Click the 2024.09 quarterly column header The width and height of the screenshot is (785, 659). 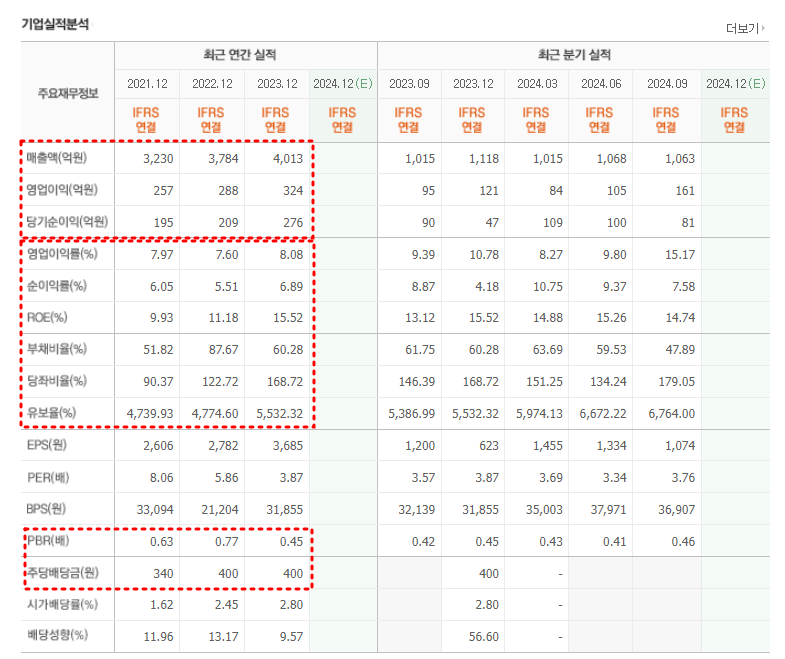pyautogui.click(x=667, y=84)
